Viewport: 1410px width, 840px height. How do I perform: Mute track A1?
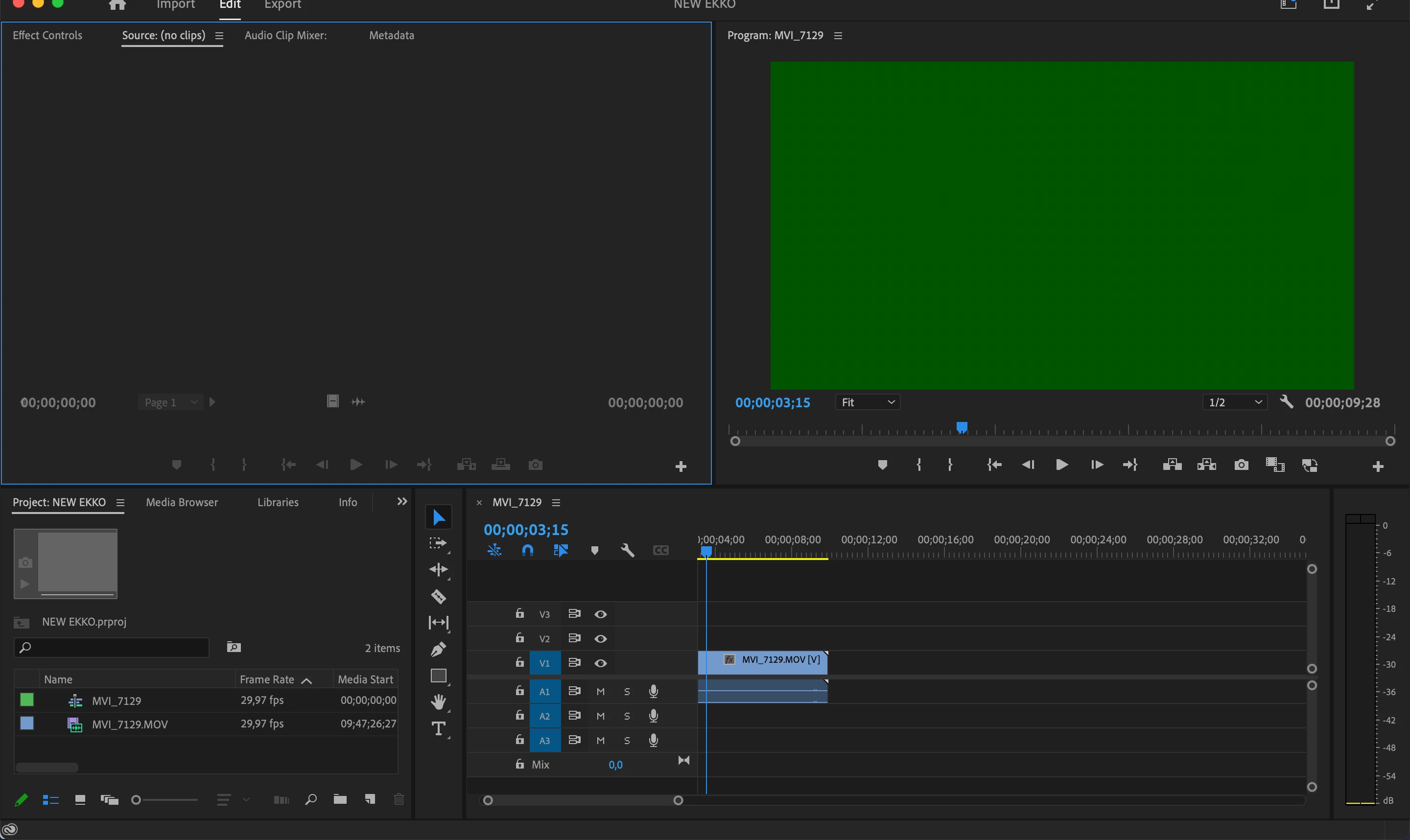[601, 691]
